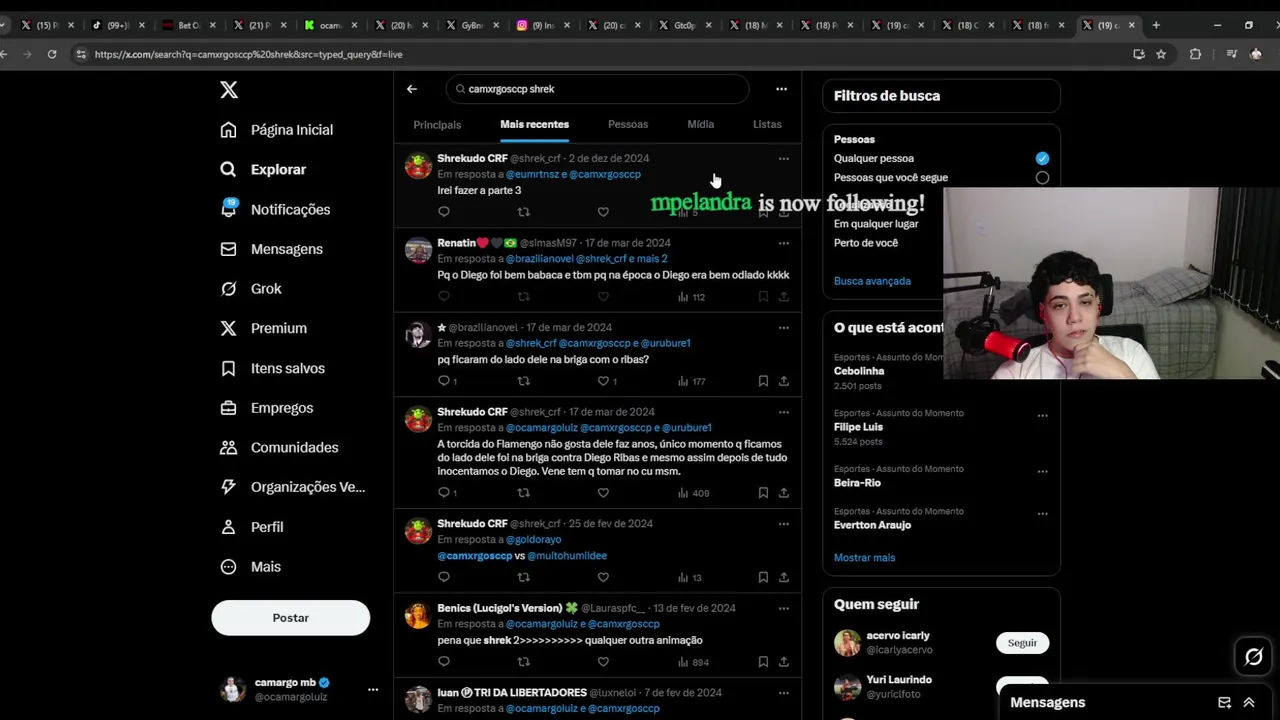Like the Irei fazer a parte 3 post

pos(603,212)
